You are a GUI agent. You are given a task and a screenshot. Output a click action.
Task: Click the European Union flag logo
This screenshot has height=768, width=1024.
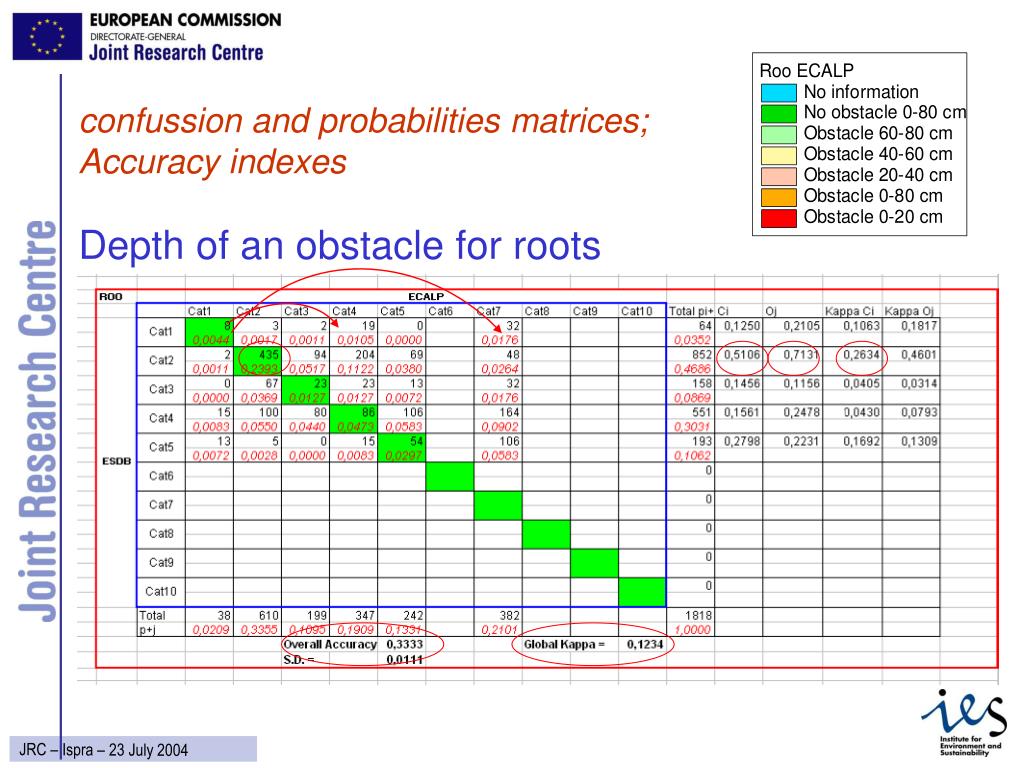point(47,37)
